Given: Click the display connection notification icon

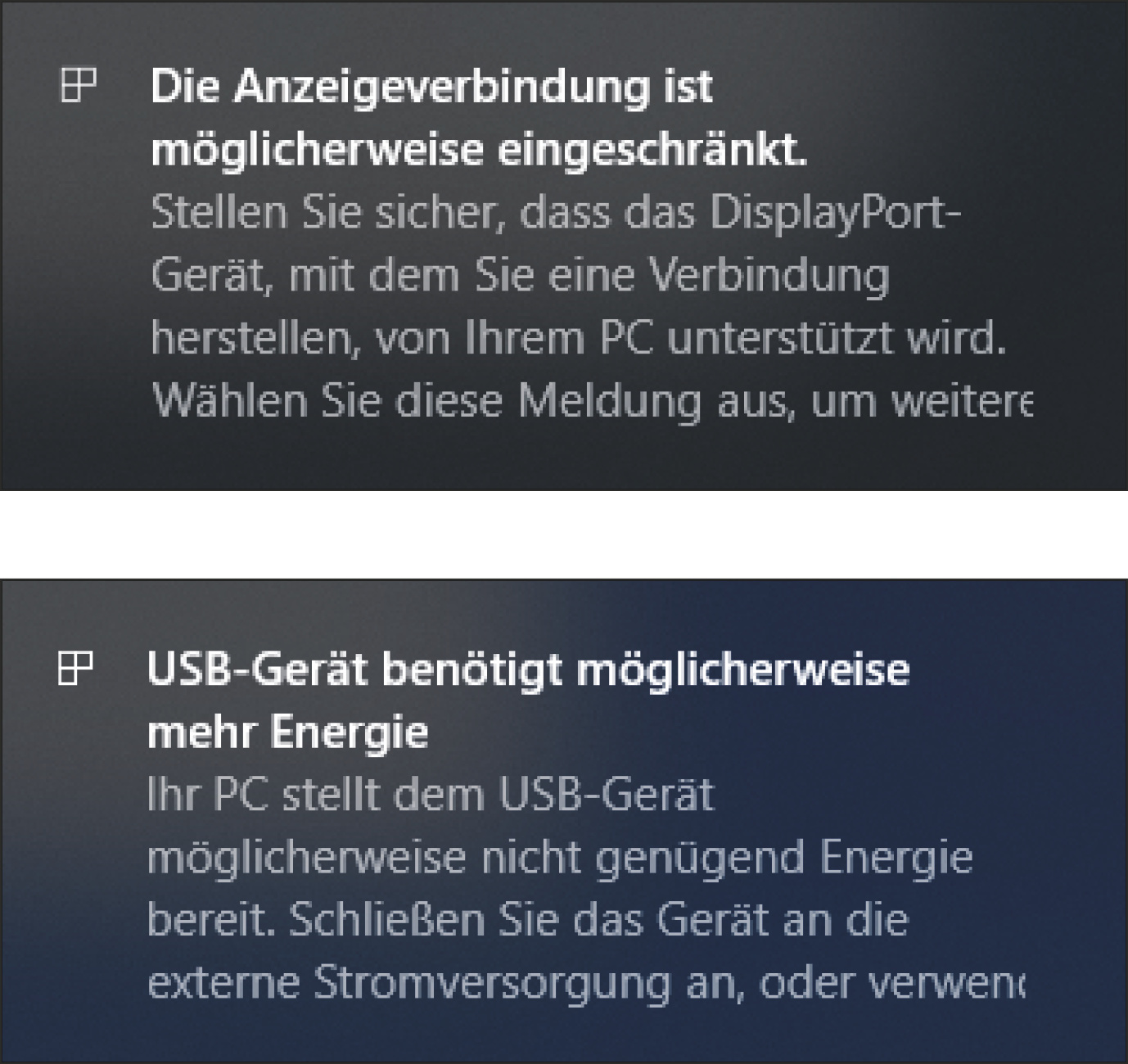Looking at the screenshot, I should pyautogui.click(x=79, y=85).
